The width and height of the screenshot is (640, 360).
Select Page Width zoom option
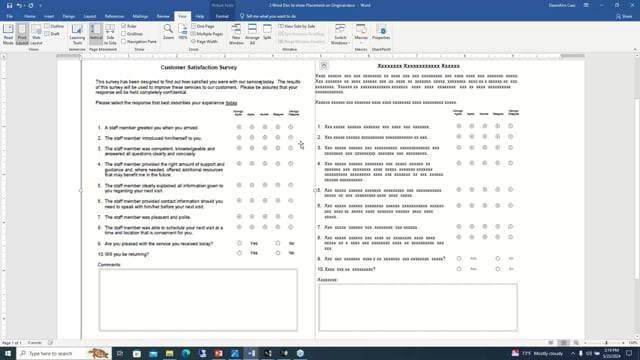click(x=204, y=42)
